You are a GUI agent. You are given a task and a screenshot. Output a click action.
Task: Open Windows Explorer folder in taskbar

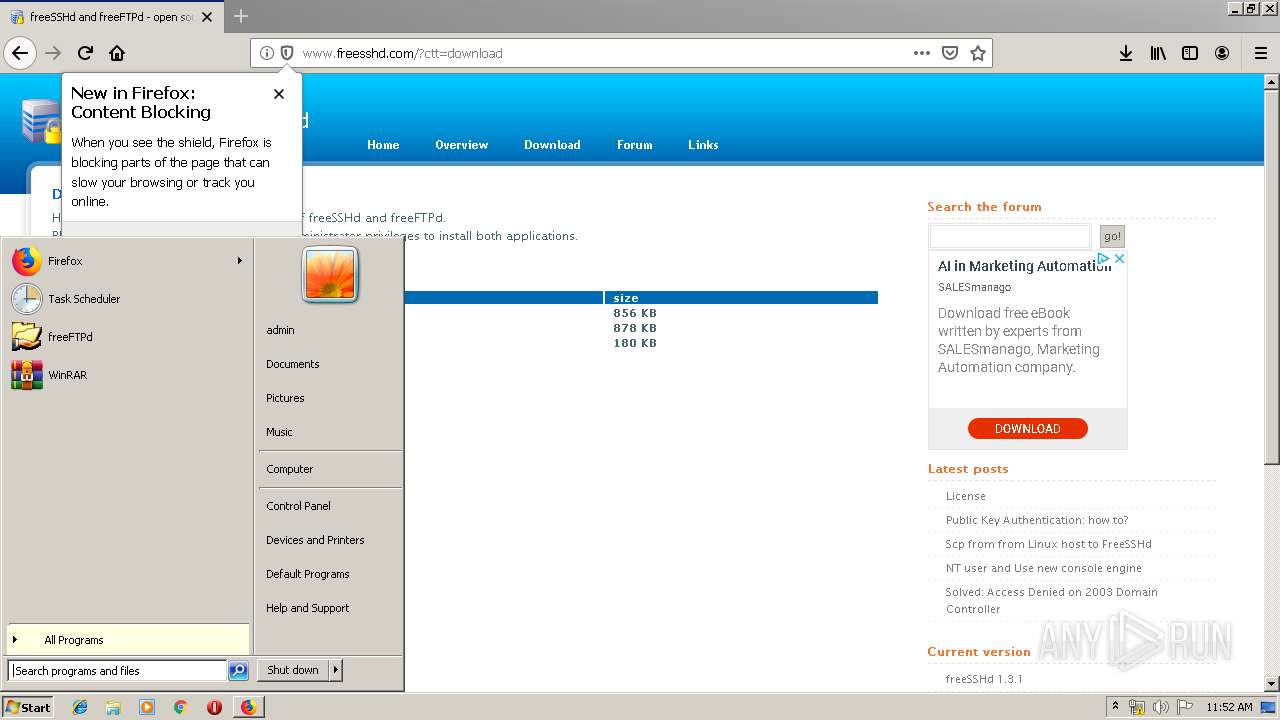[113, 707]
